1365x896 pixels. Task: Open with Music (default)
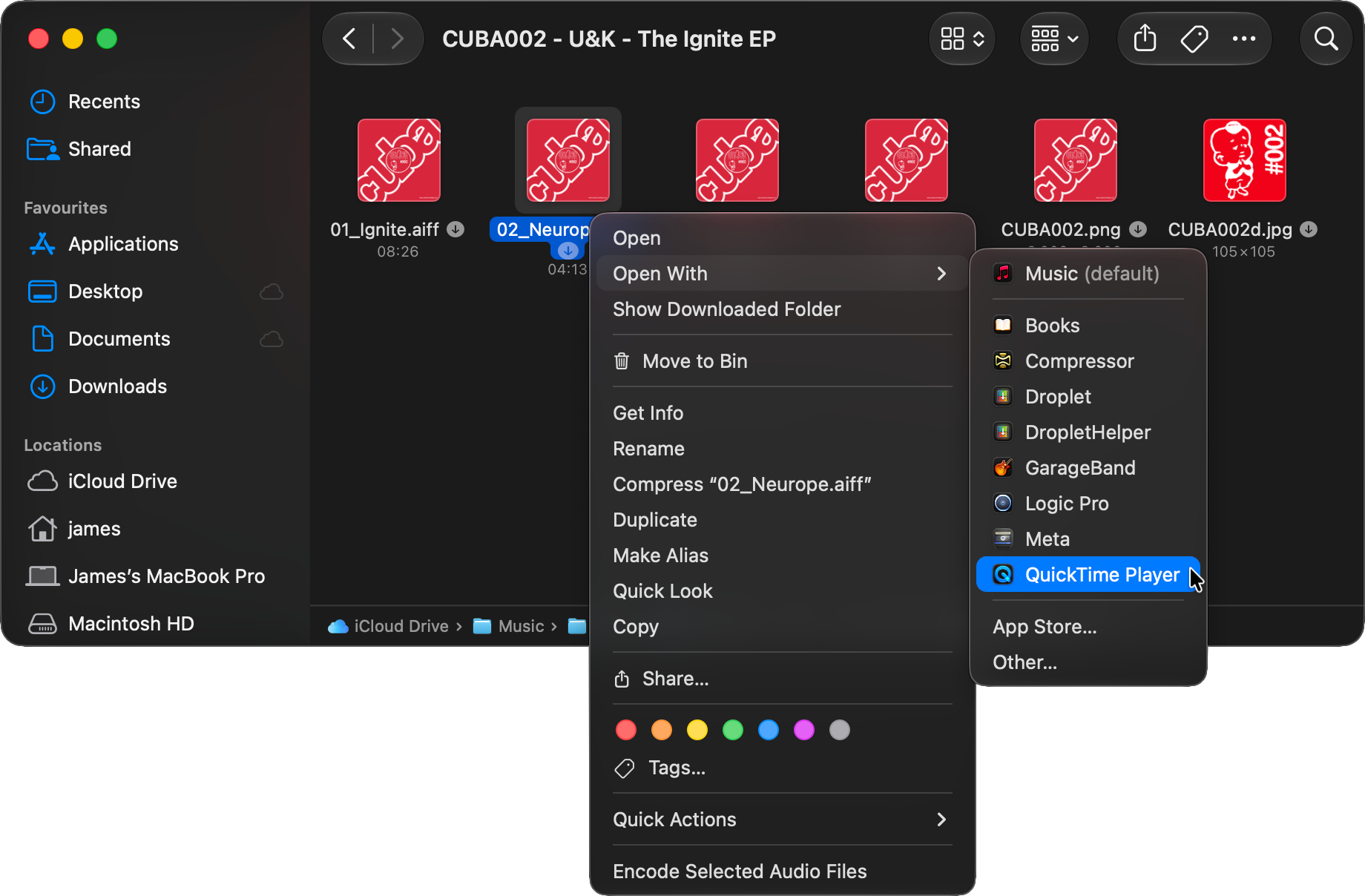point(1088,274)
